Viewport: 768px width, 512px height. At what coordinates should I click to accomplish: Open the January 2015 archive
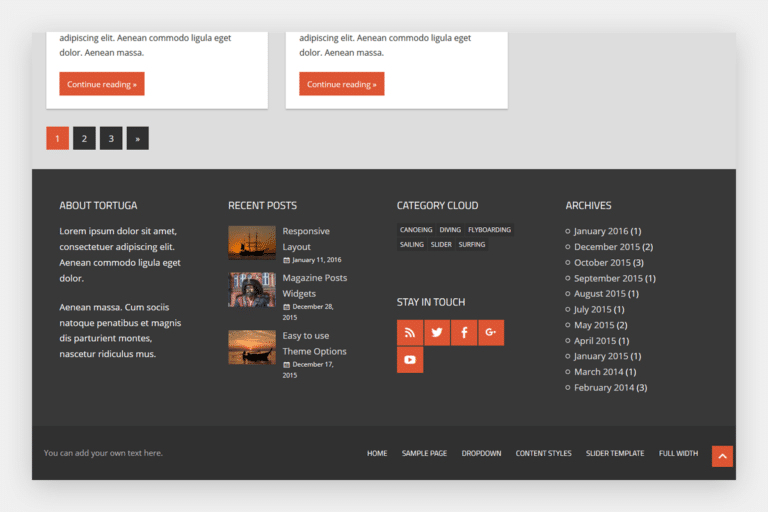[601, 356]
